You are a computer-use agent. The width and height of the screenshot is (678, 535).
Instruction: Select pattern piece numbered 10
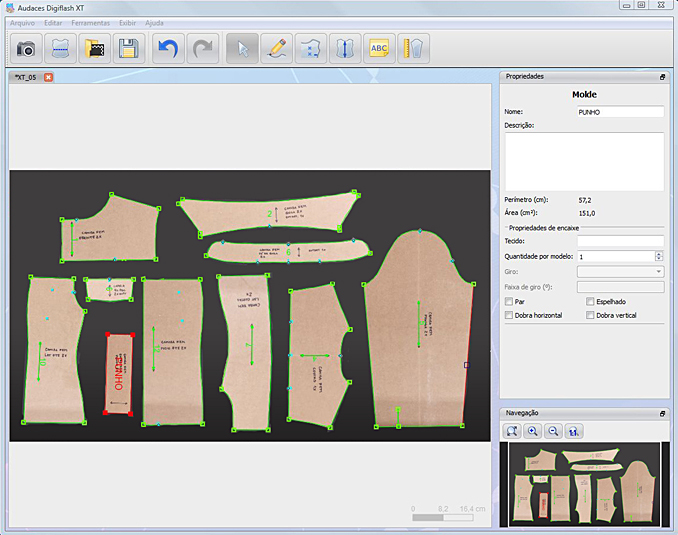(53, 350)
